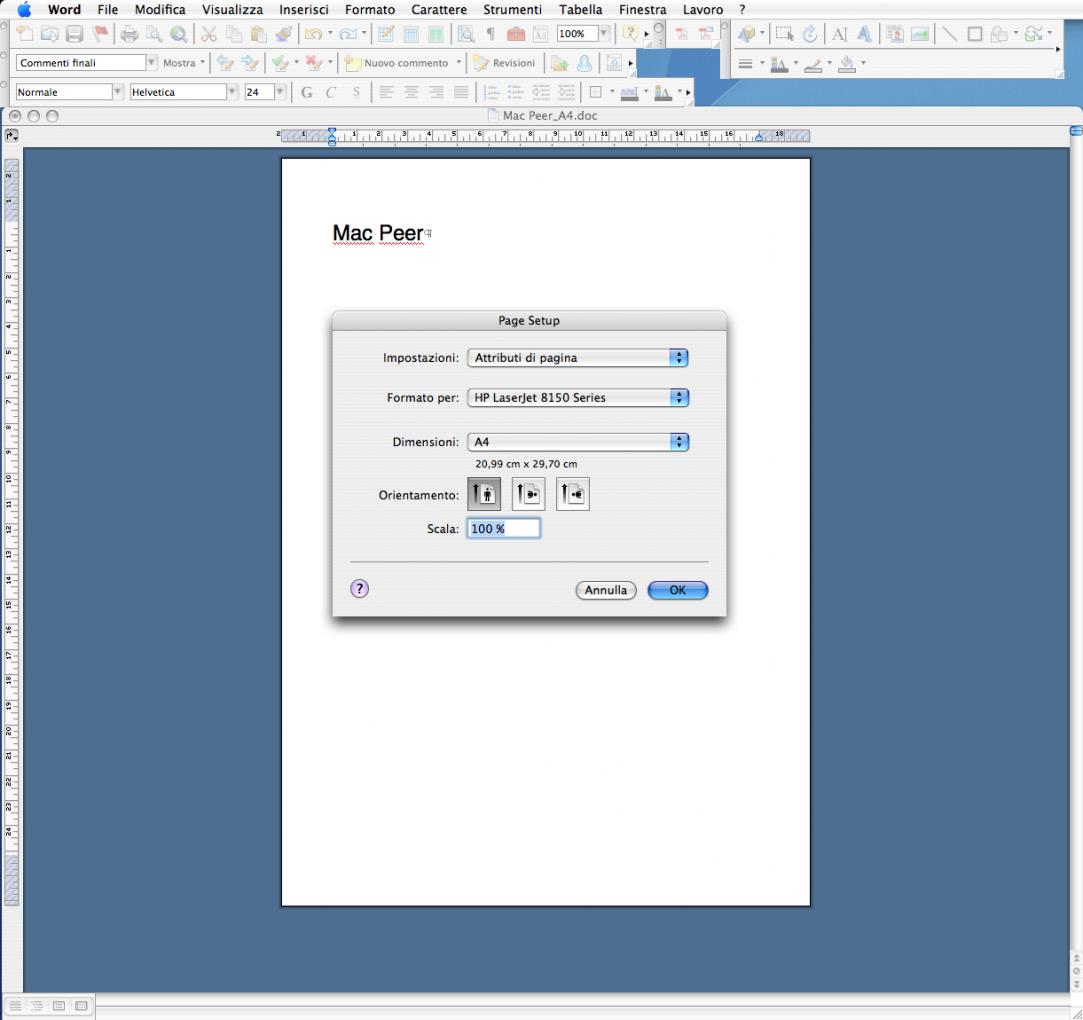The width and height of the screenshot is (1083, 1020).
Task: Justify text alignment
Action: pos(461,92)
